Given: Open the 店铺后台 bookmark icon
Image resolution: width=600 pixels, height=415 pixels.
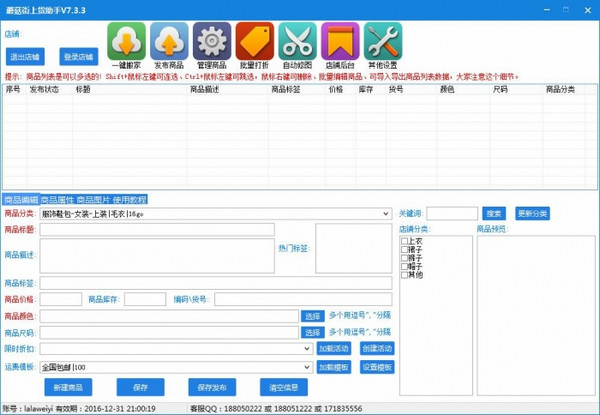Looking at the screenshot, I should tap(340, 42).
